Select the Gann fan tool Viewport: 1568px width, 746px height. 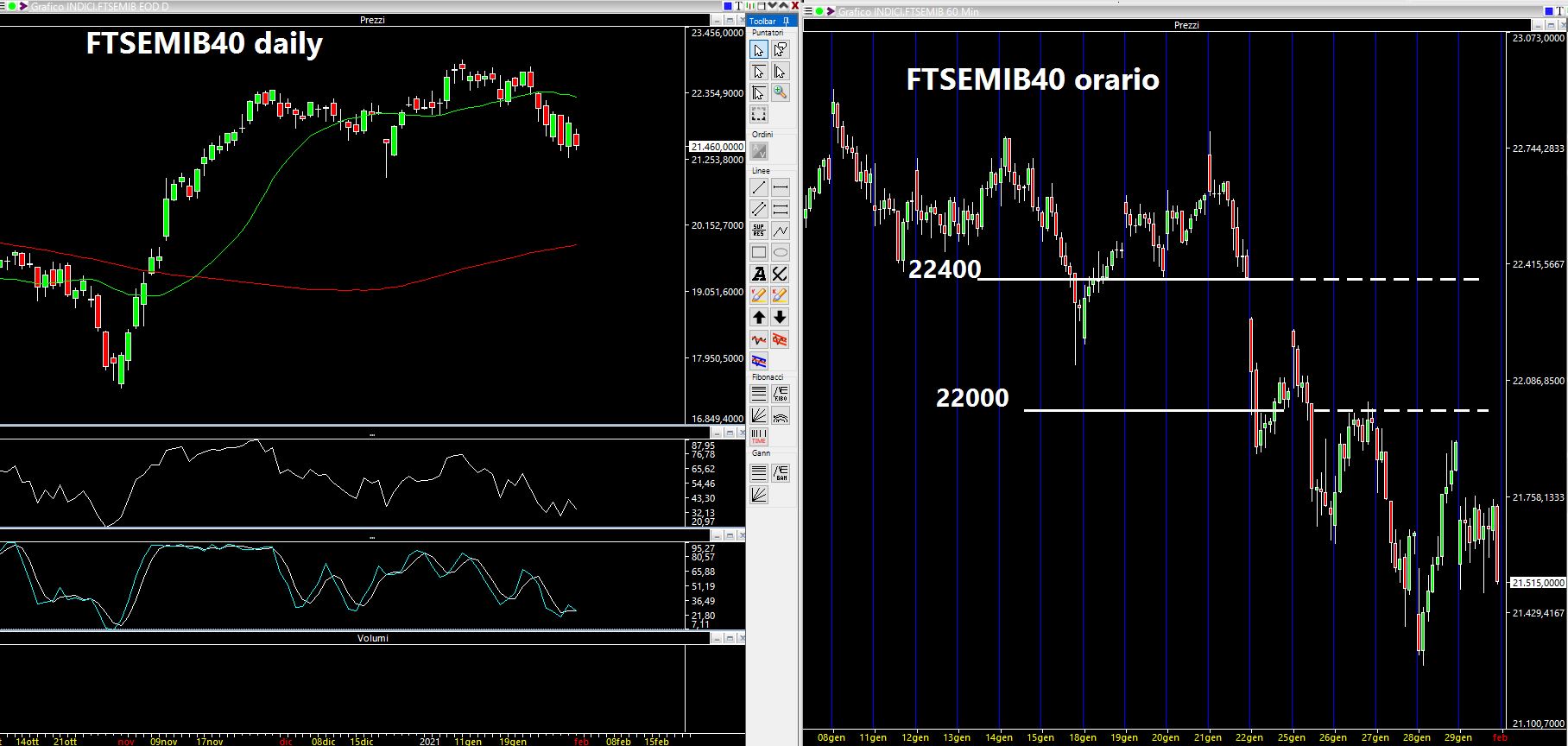coord(758,495)
